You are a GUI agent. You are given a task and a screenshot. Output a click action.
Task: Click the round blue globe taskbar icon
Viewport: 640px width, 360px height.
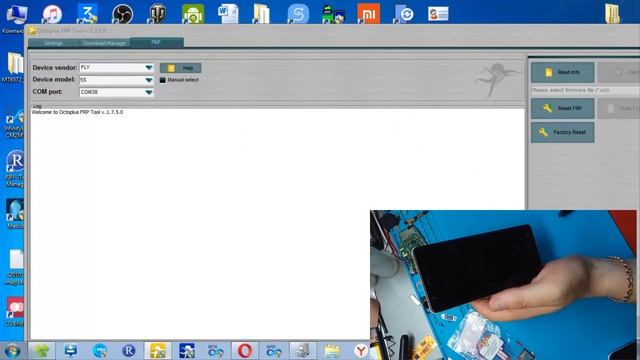tap(100, 351)
